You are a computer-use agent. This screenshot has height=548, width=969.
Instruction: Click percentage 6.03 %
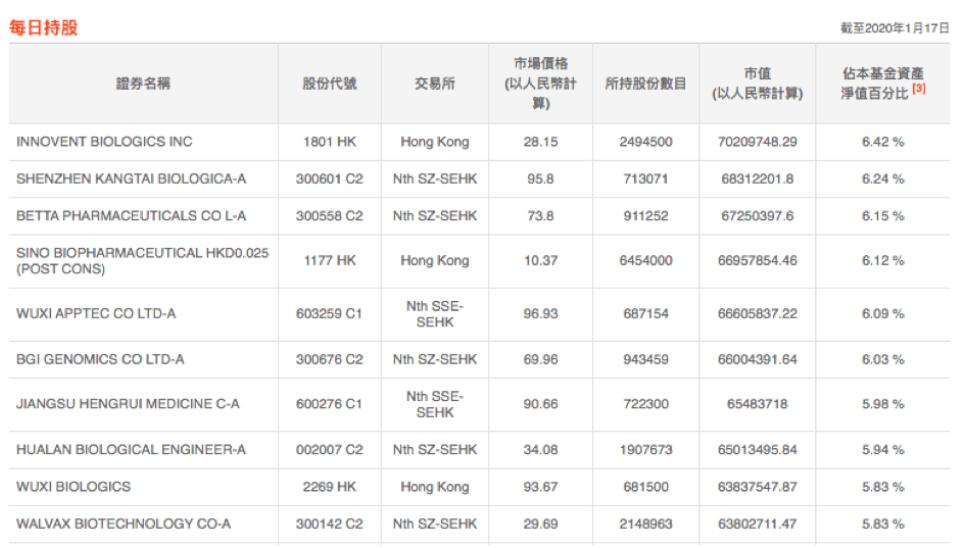point(882,359)
